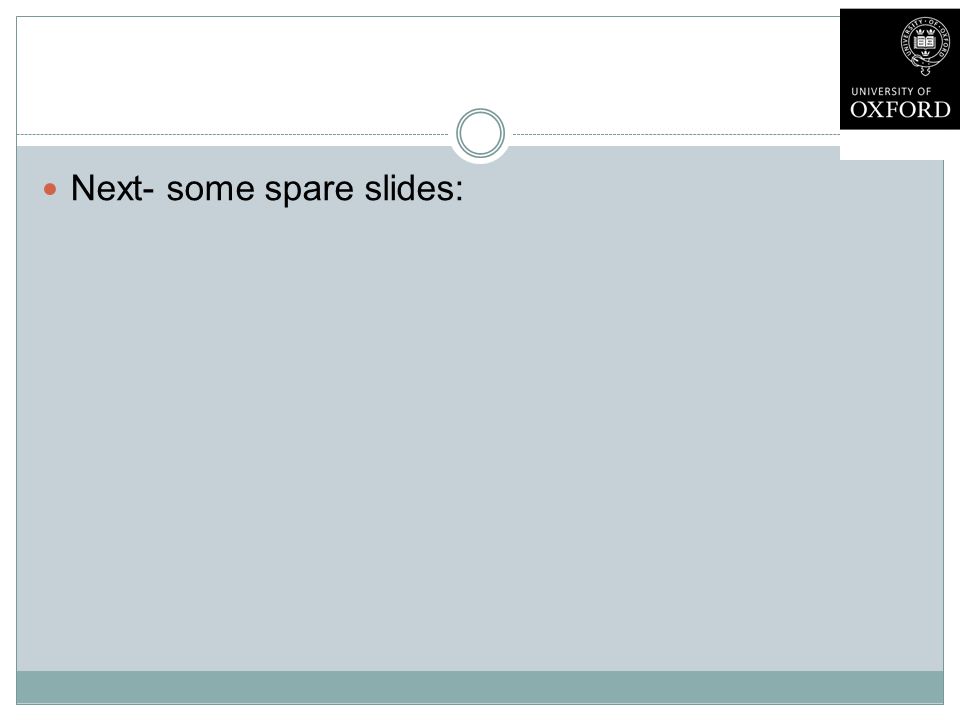This screenshot has height=720, width=960.
Task: Click the black Oxford logo box
Action: (x=899, y=69)
